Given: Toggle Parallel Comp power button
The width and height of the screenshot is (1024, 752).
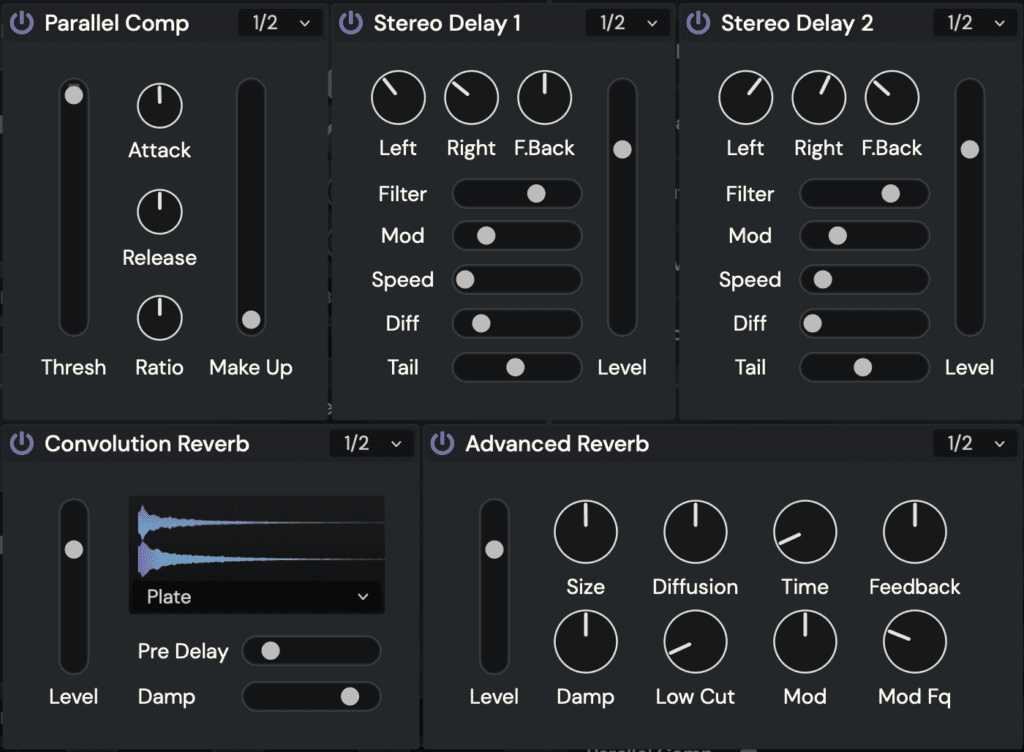Looking at the screenshot, I should pos(22,23).
